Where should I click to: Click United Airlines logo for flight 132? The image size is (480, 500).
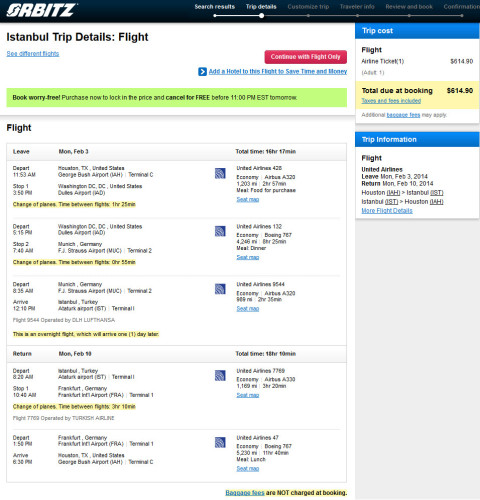[x=220, y=231]
